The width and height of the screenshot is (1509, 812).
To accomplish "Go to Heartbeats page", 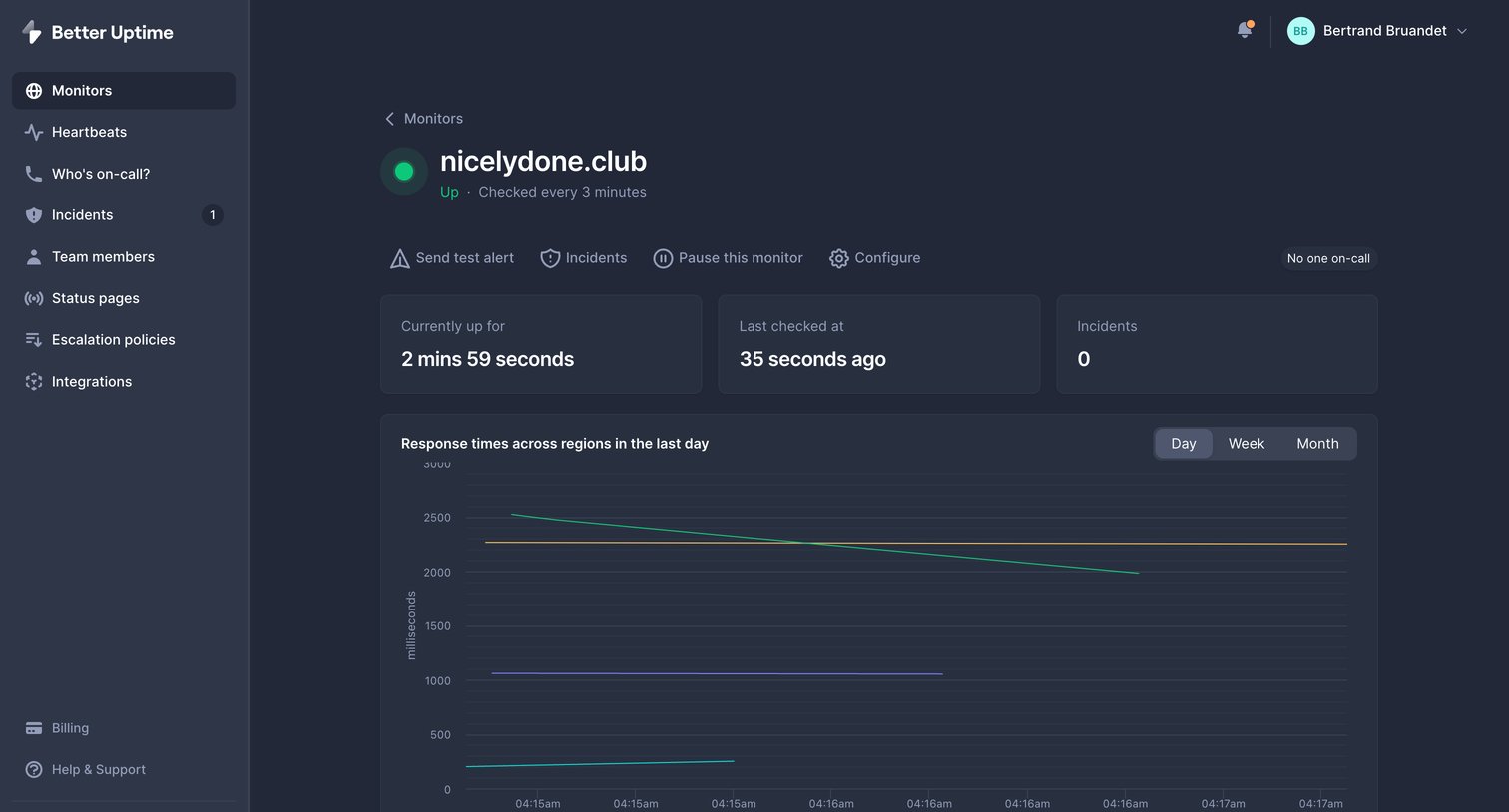I will click(x=124, y=132).
